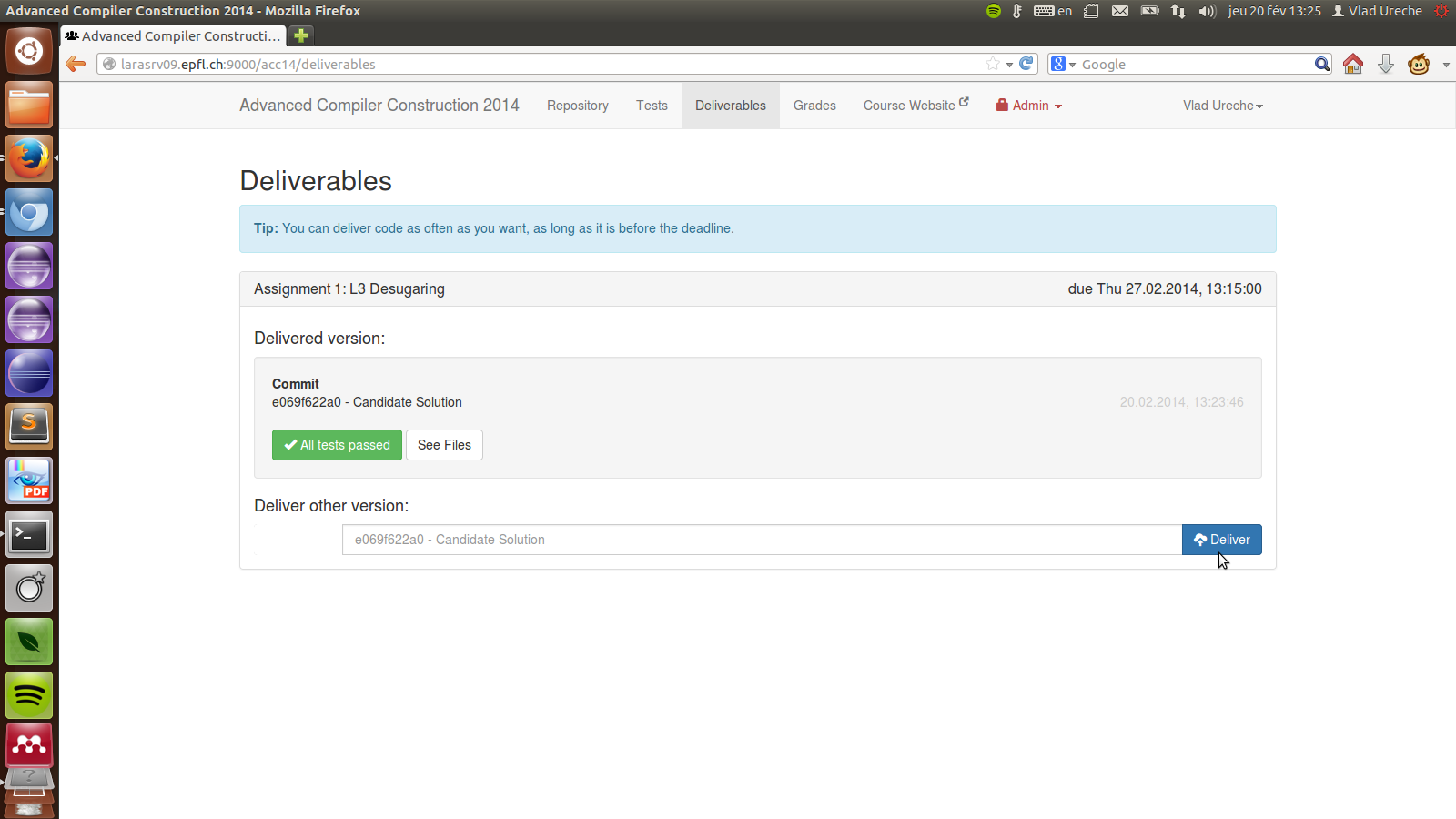
Task: Open the search engine selector dropdown
Action: coord(1063,64)
